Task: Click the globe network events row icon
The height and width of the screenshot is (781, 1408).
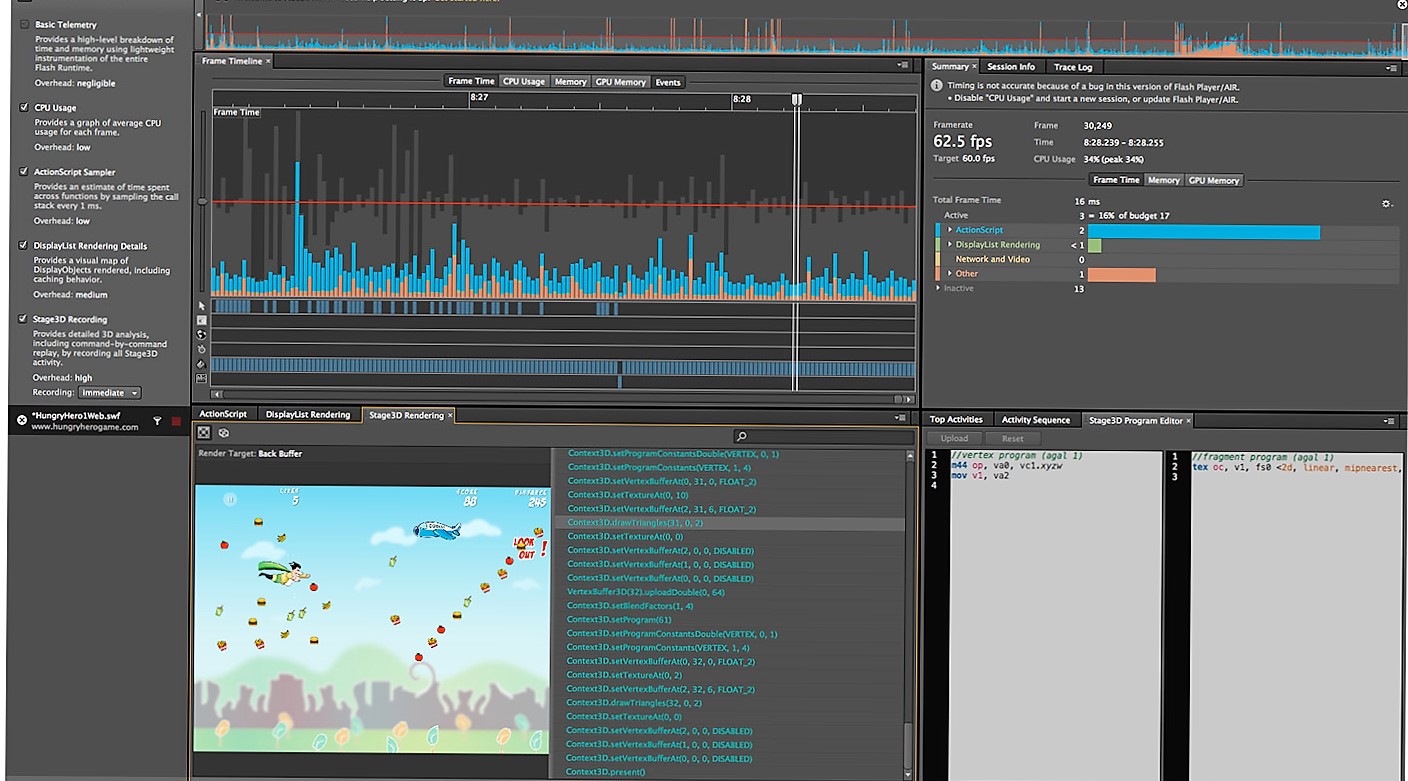Action: 201,334
